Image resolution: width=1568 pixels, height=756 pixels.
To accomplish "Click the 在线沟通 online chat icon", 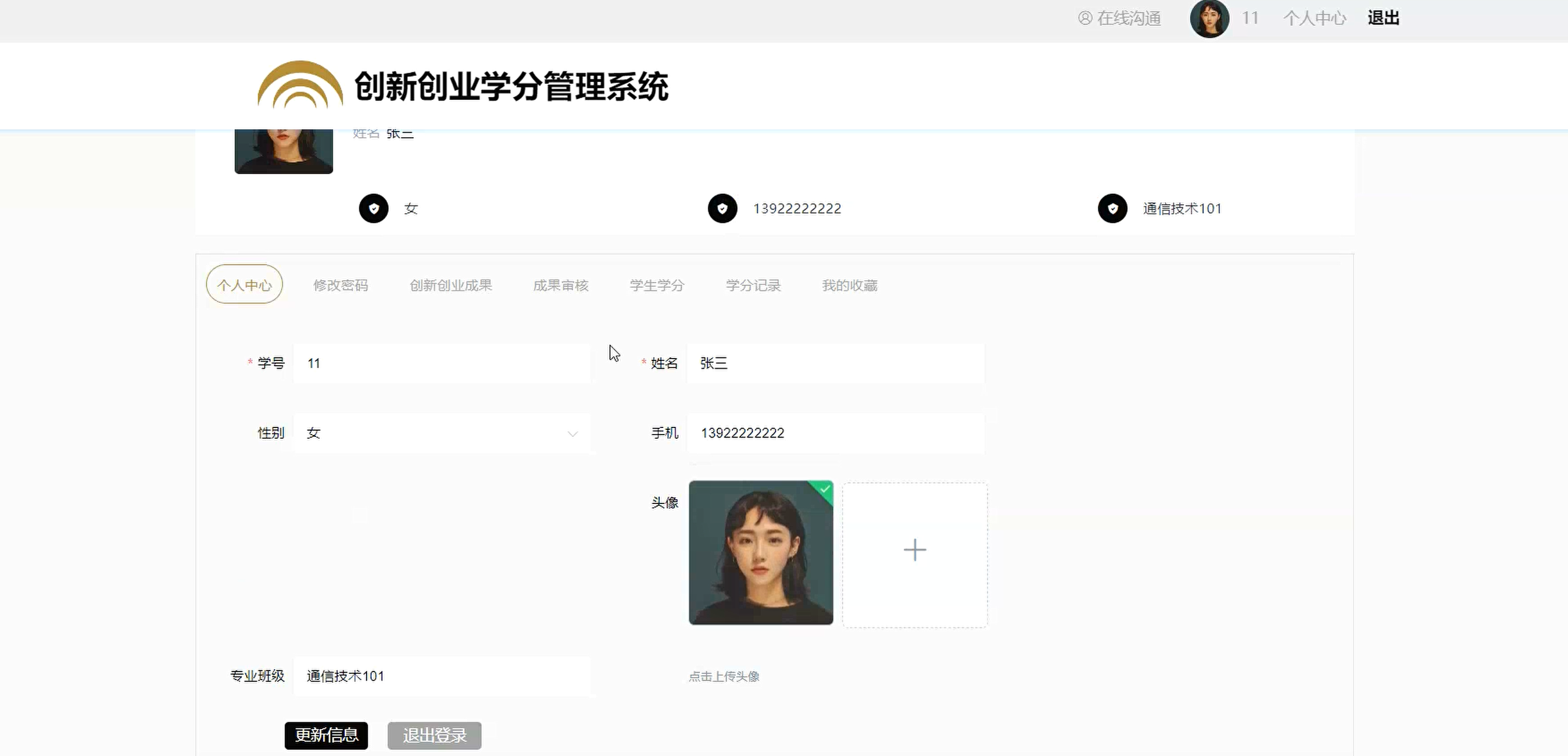I will [1085, 18].
